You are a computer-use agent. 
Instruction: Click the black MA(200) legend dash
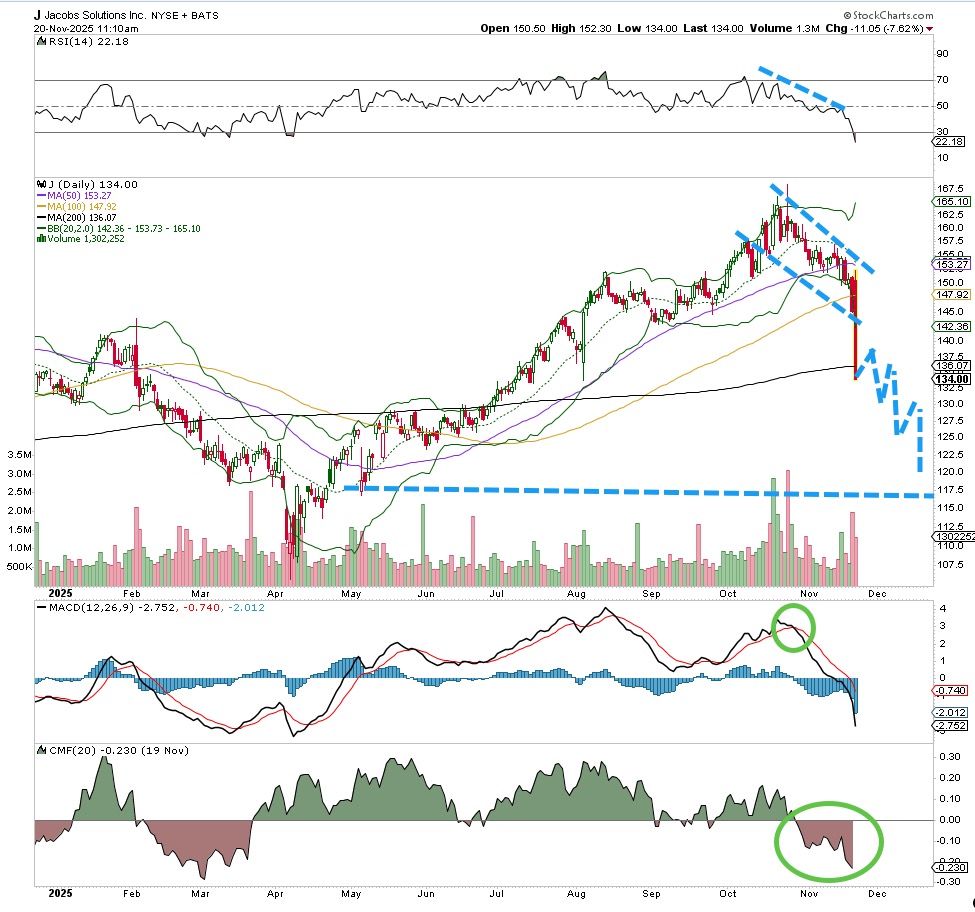[x=39, y=216]
